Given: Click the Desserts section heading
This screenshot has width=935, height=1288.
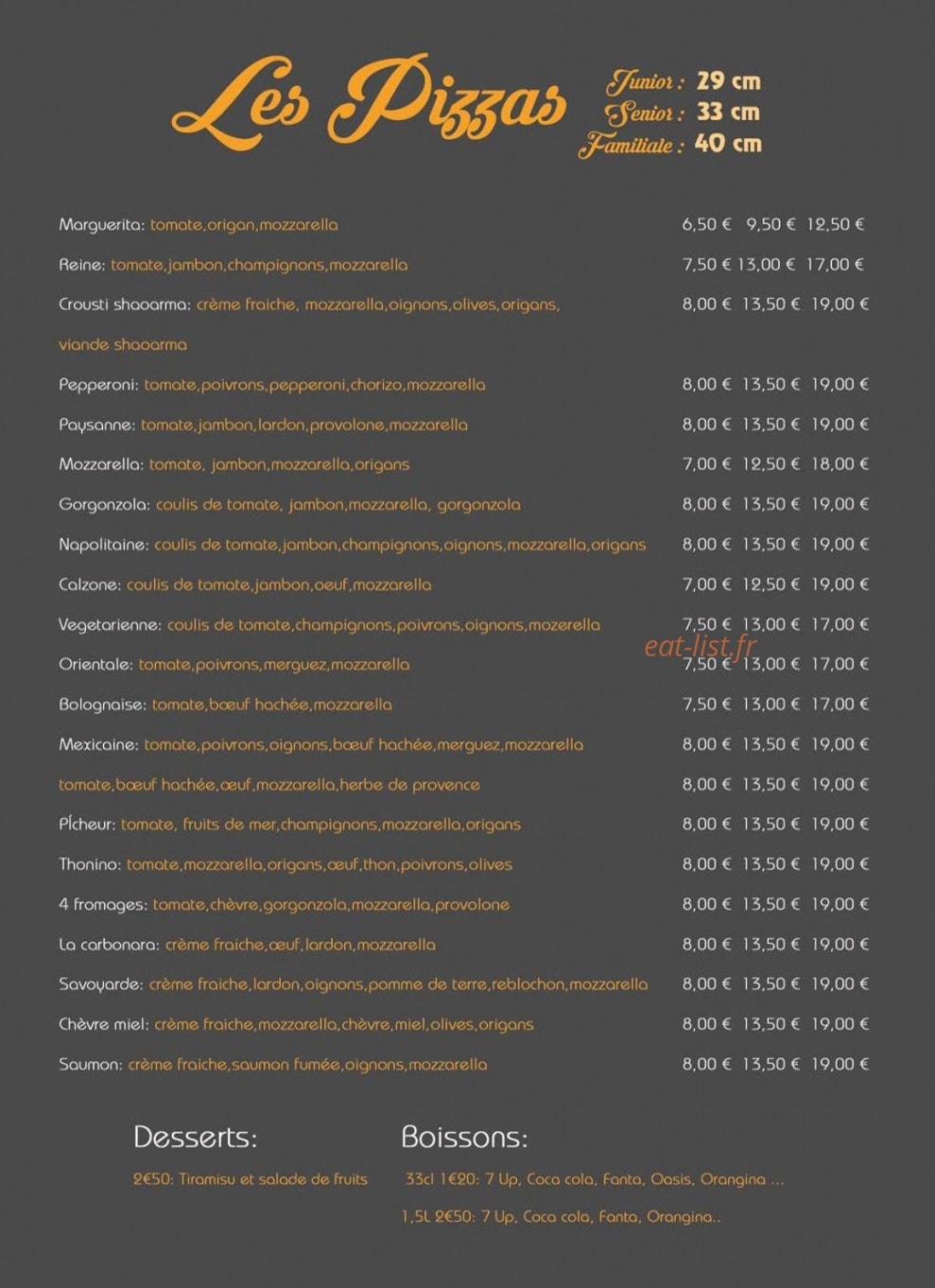Looking at the screenshot, I should point(195,1137).
